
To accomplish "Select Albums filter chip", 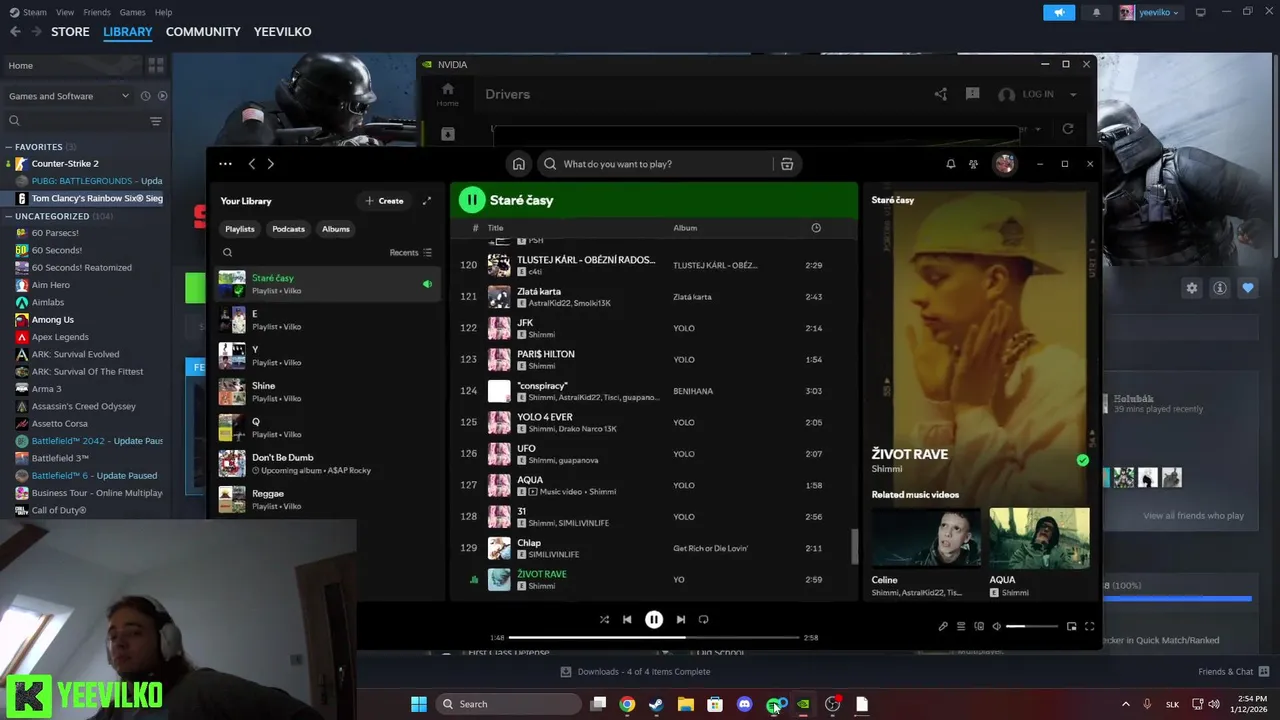I will coord(336,229).
